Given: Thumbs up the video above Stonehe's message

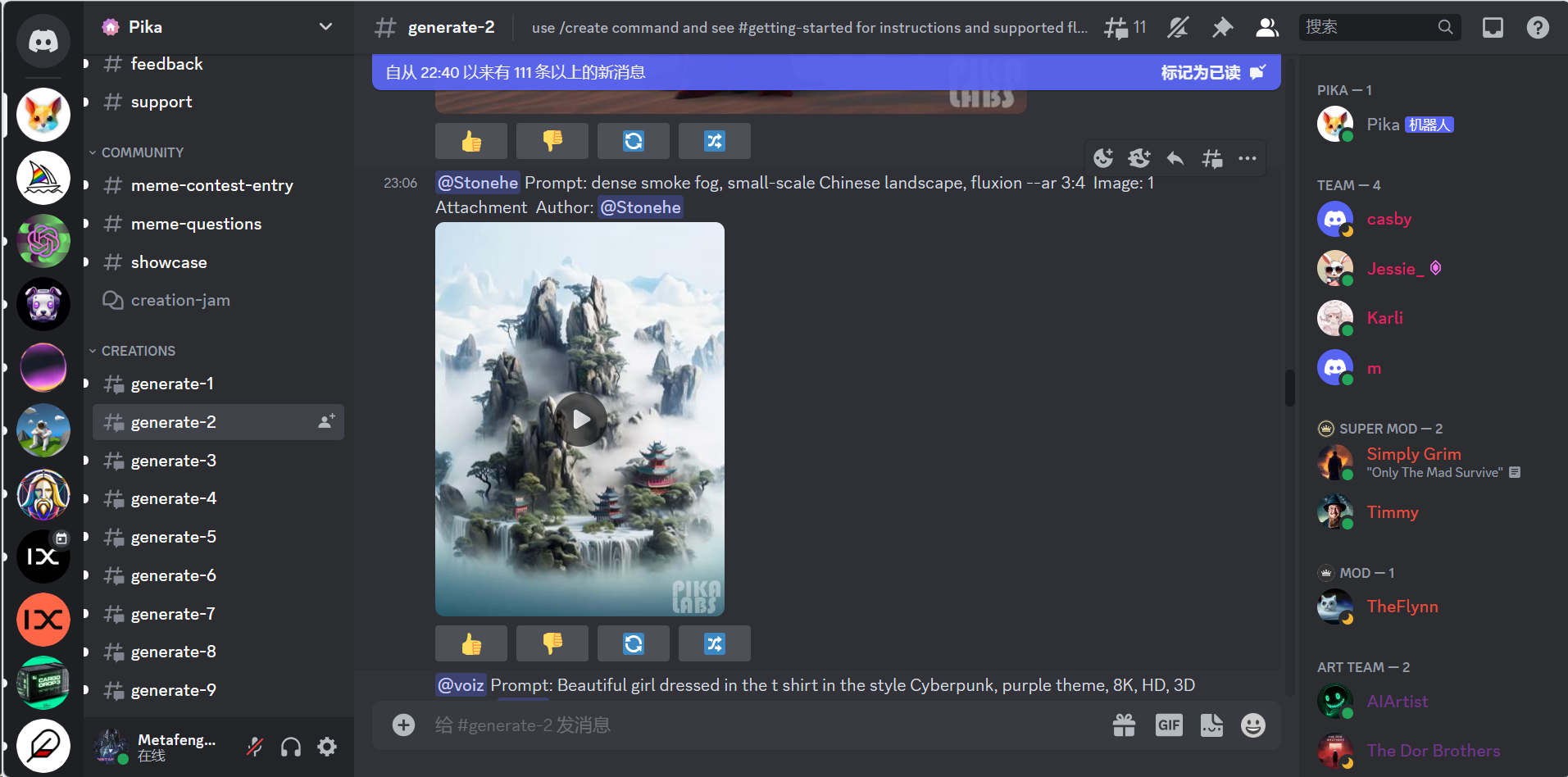Looking at the screenshot, I should point(471,141).
